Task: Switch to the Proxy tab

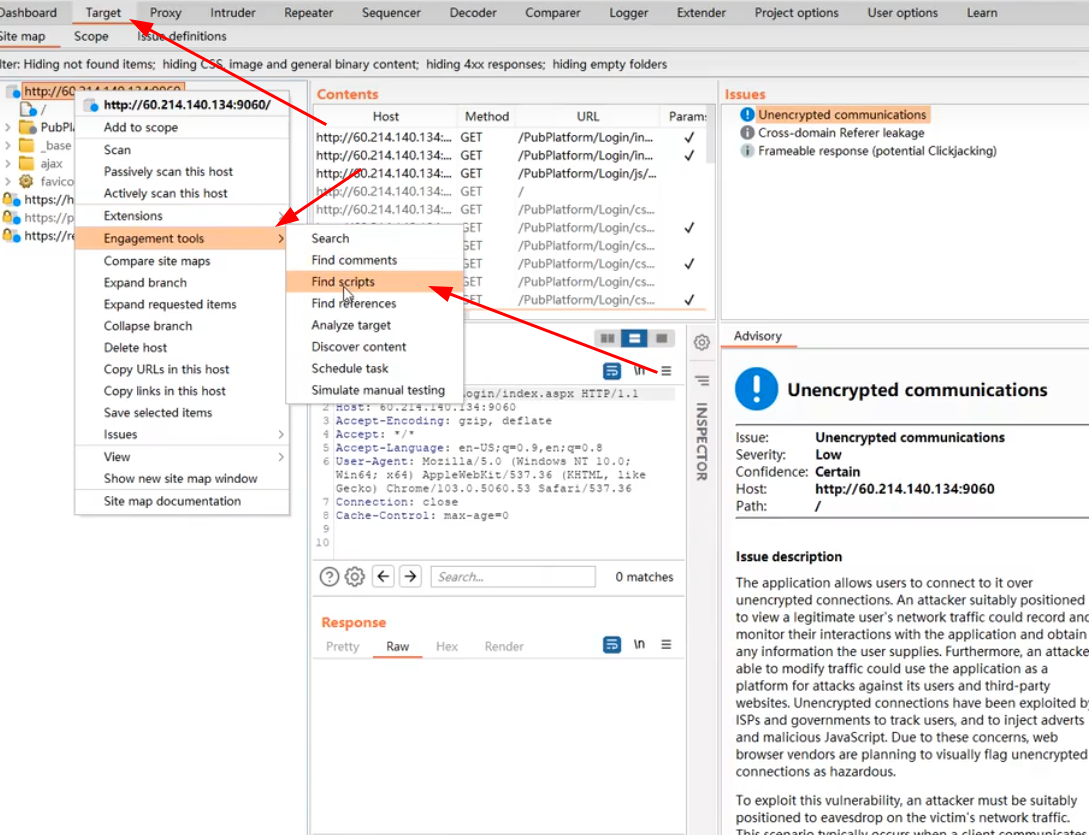Action: tap(165, 13)
